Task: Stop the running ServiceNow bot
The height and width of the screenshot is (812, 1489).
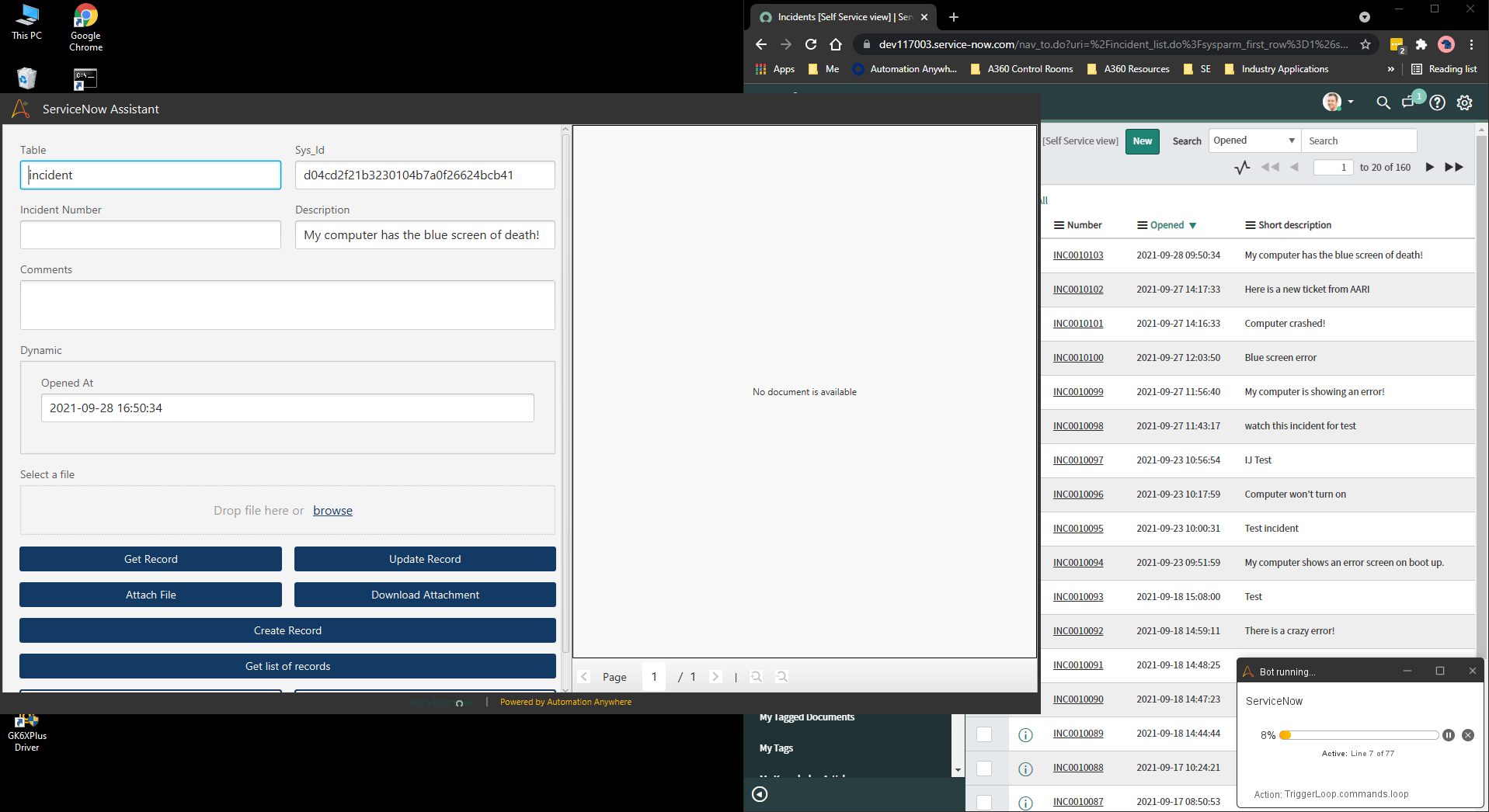Action: 1468,735
